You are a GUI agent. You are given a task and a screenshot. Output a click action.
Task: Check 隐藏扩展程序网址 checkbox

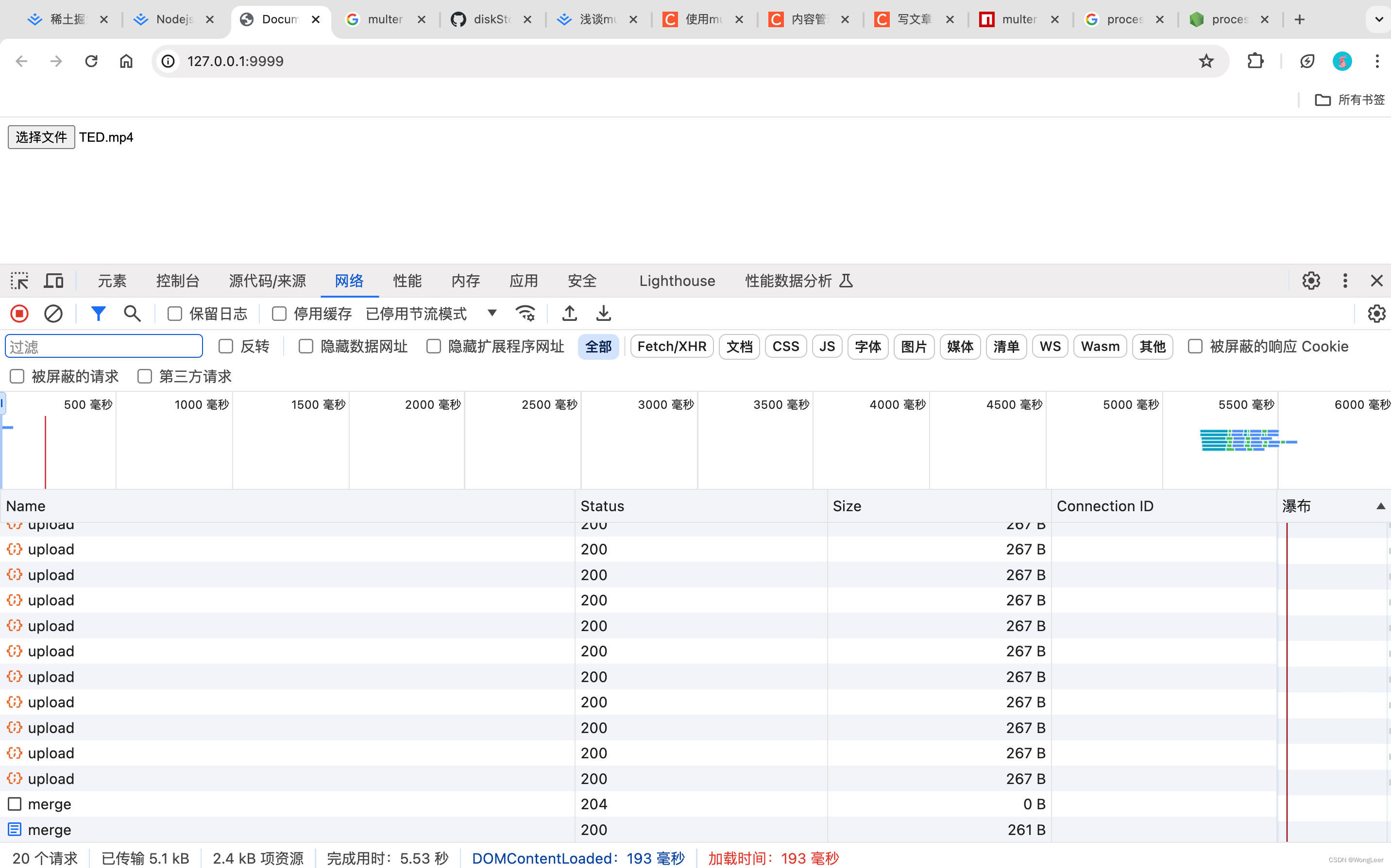434,346
